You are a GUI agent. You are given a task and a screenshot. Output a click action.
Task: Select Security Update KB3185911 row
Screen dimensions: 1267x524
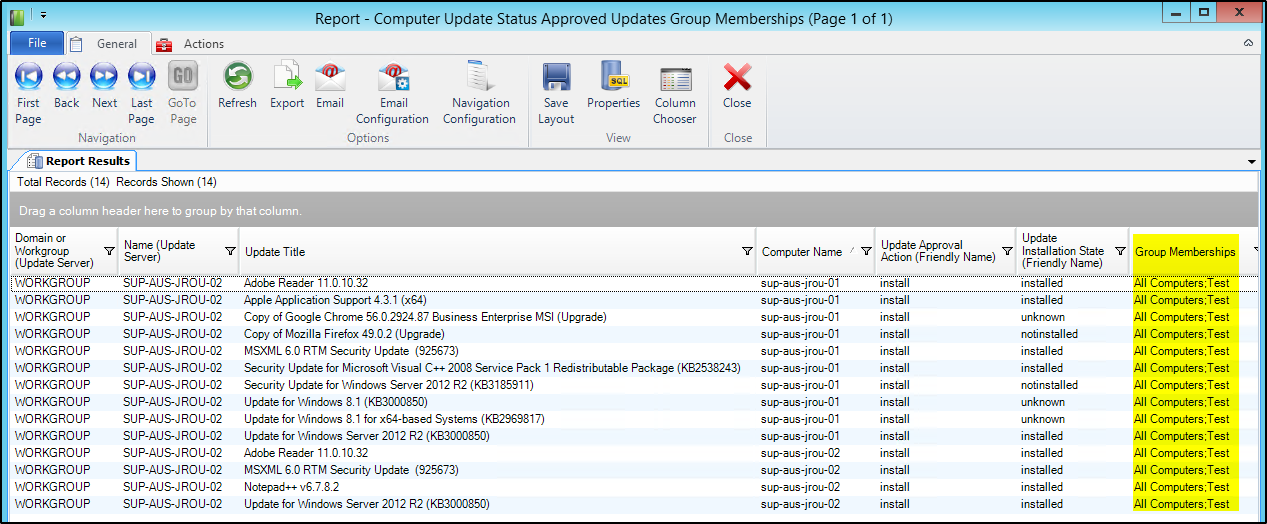[633, 385]
